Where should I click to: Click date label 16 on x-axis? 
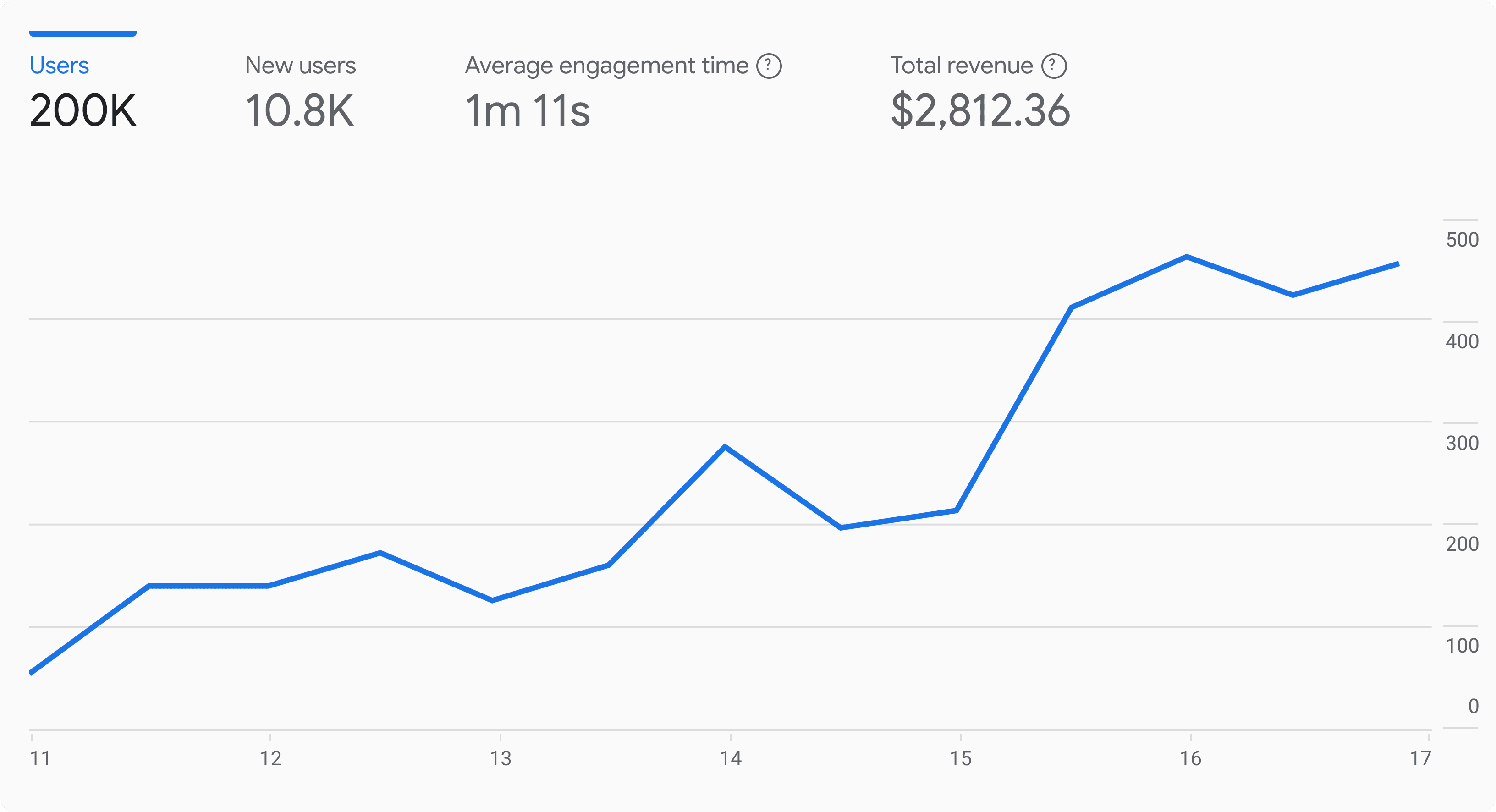click(1191, 758)
